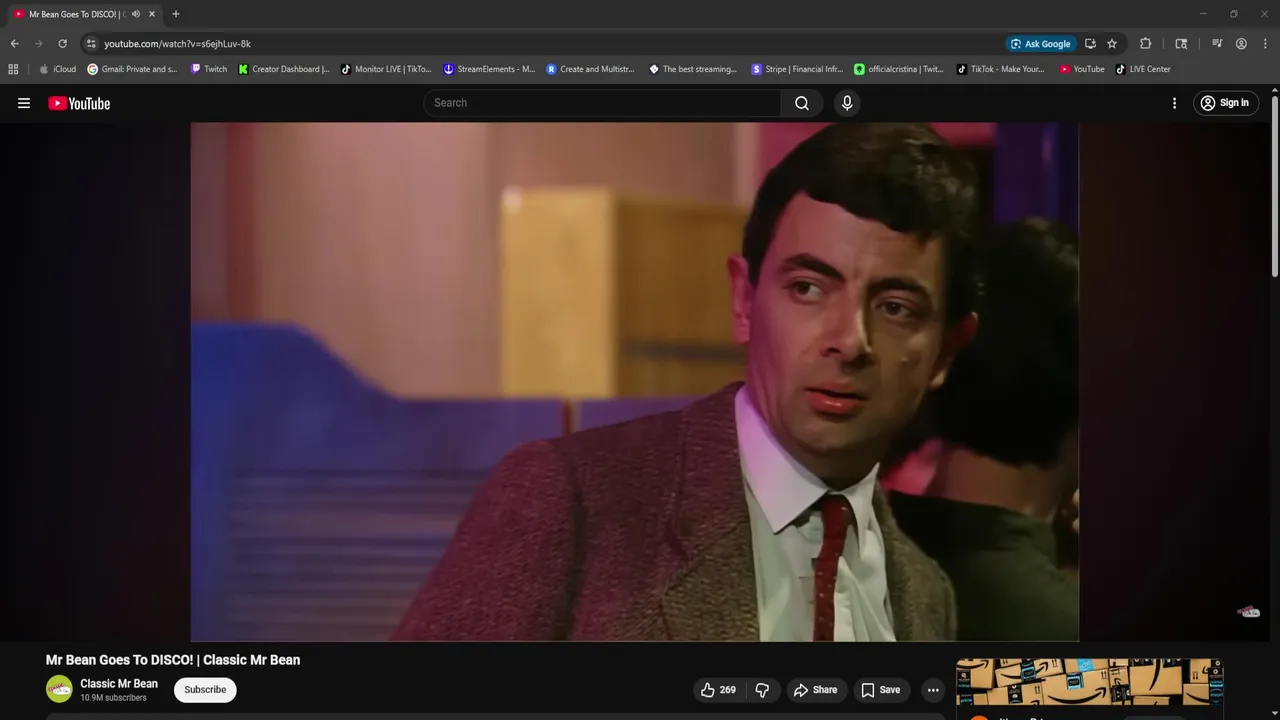
Task: Like the video with thumbs up
Action: 720,690
